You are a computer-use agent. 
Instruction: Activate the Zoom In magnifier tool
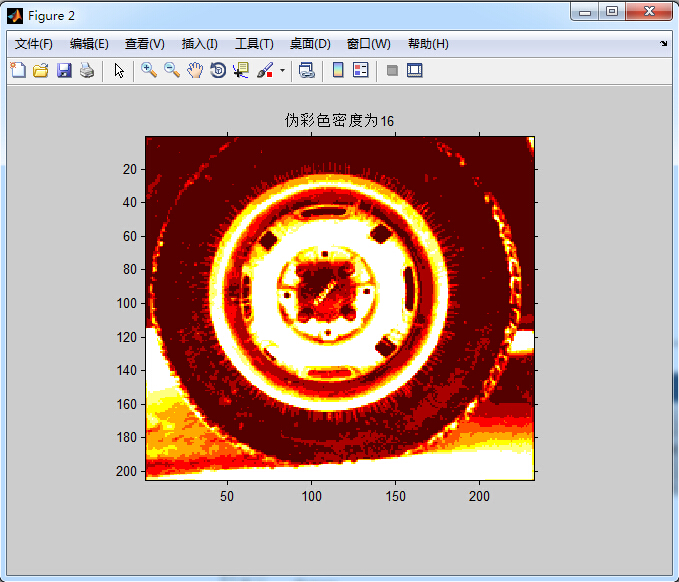(149, 70)
